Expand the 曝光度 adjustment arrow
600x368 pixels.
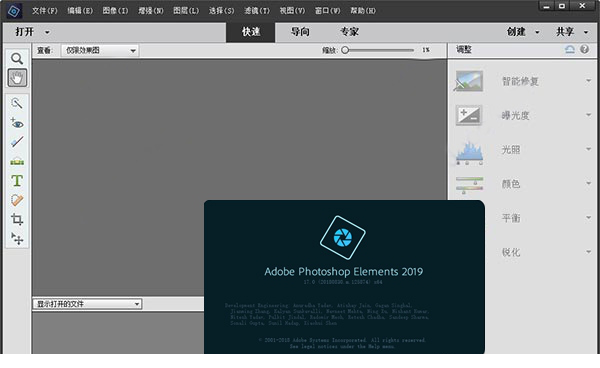(588, 115)
